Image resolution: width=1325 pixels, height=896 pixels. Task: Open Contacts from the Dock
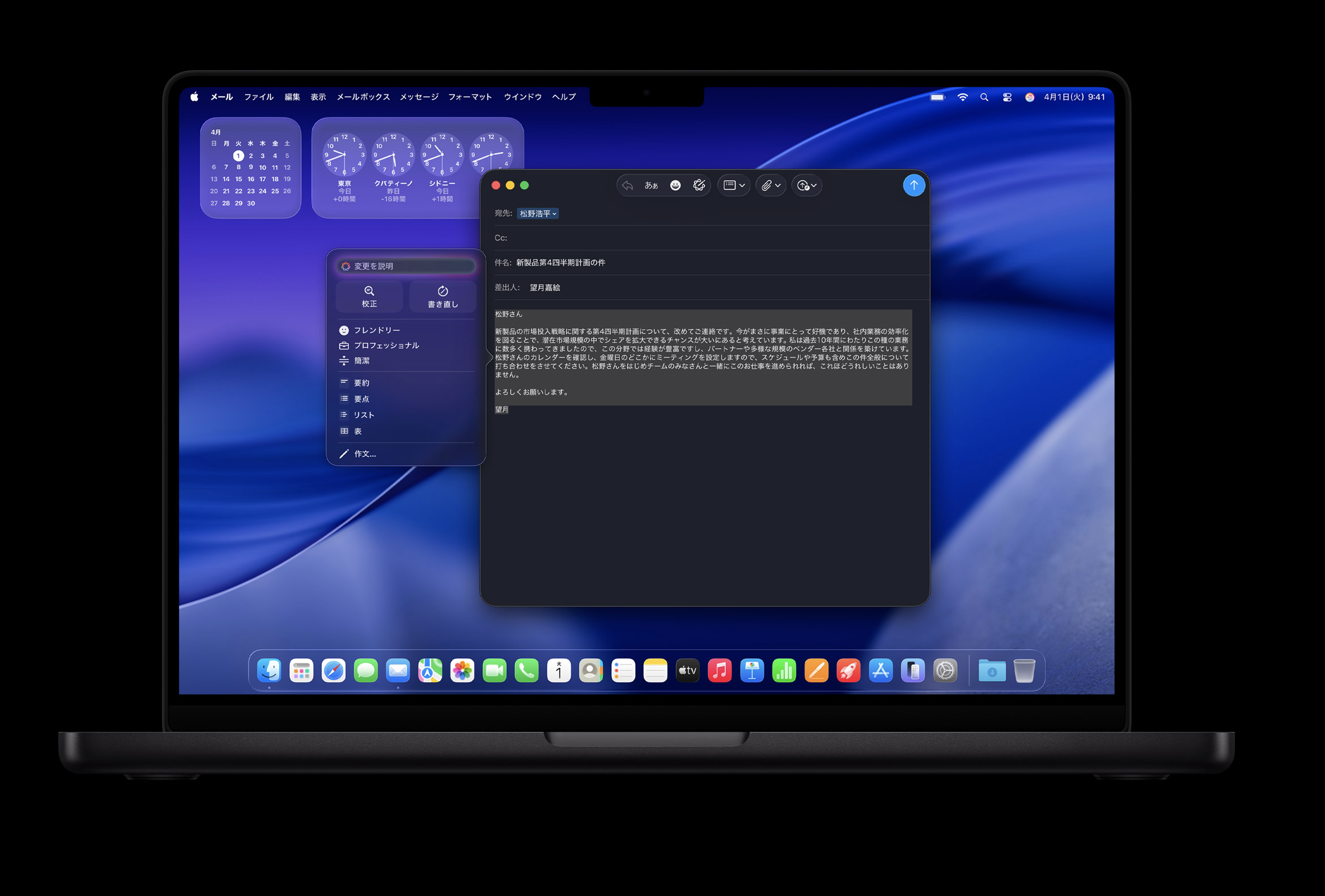pos(591,670)
